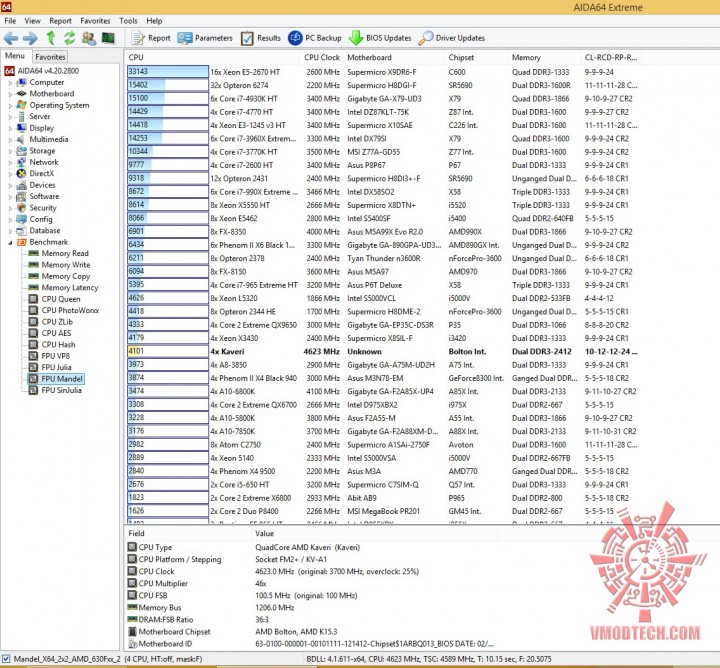Click the green Up arrow icon
Viewport: 720px width, 668px height.
click(x=51, y=38)
